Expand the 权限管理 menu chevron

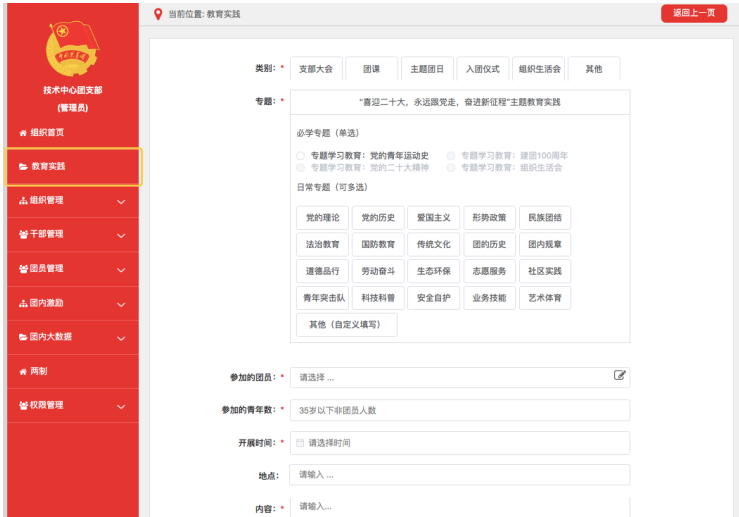click(121, 407)
